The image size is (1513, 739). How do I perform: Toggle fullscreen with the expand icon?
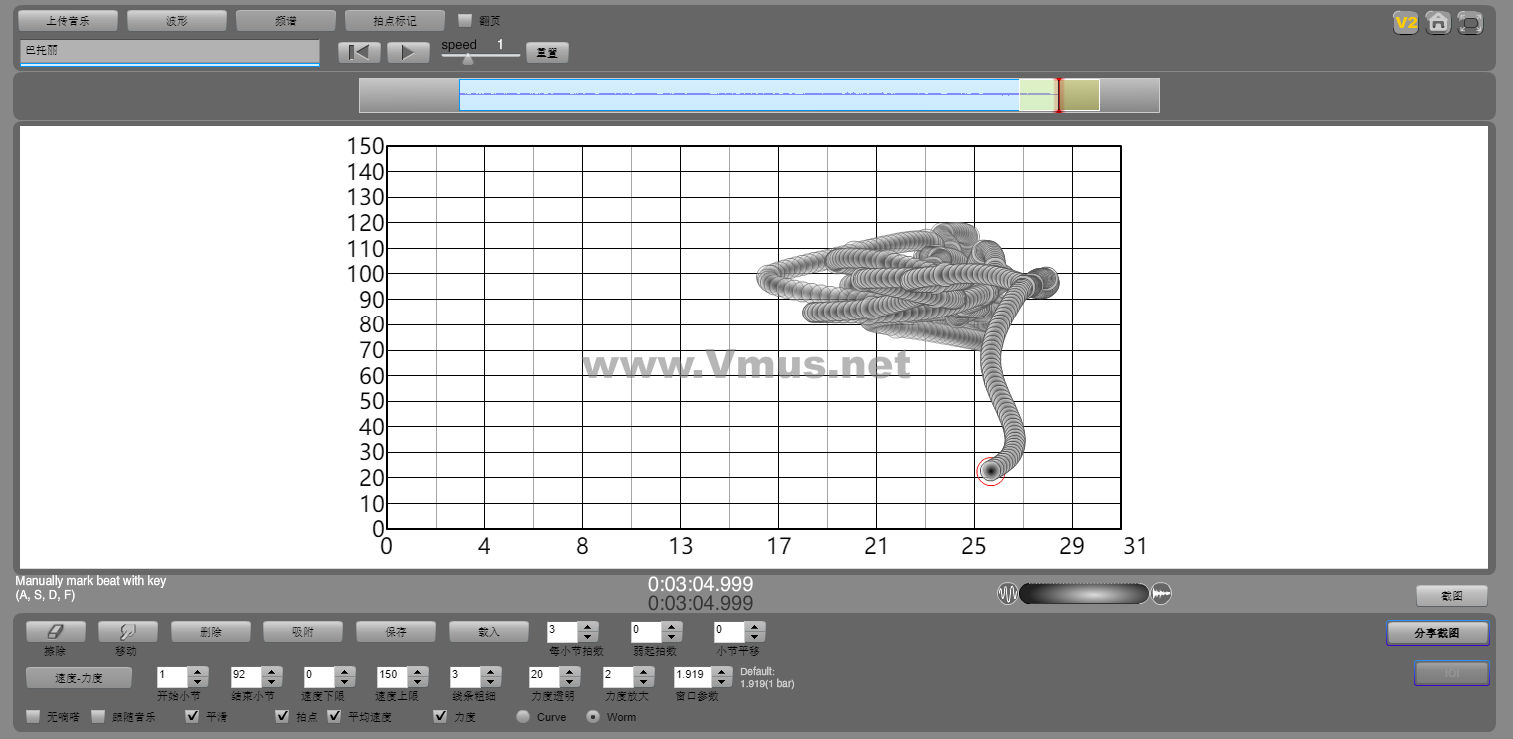[1470, 23]
